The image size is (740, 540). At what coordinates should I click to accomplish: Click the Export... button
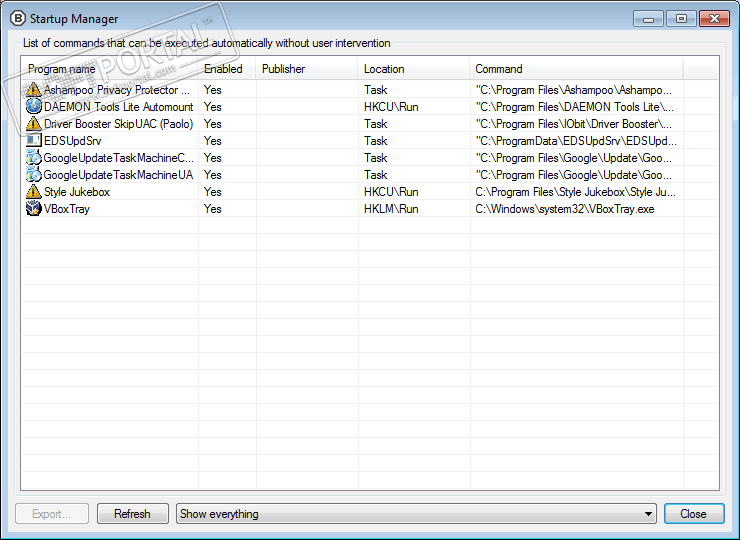pyautogui.click(x=52, y=514)
